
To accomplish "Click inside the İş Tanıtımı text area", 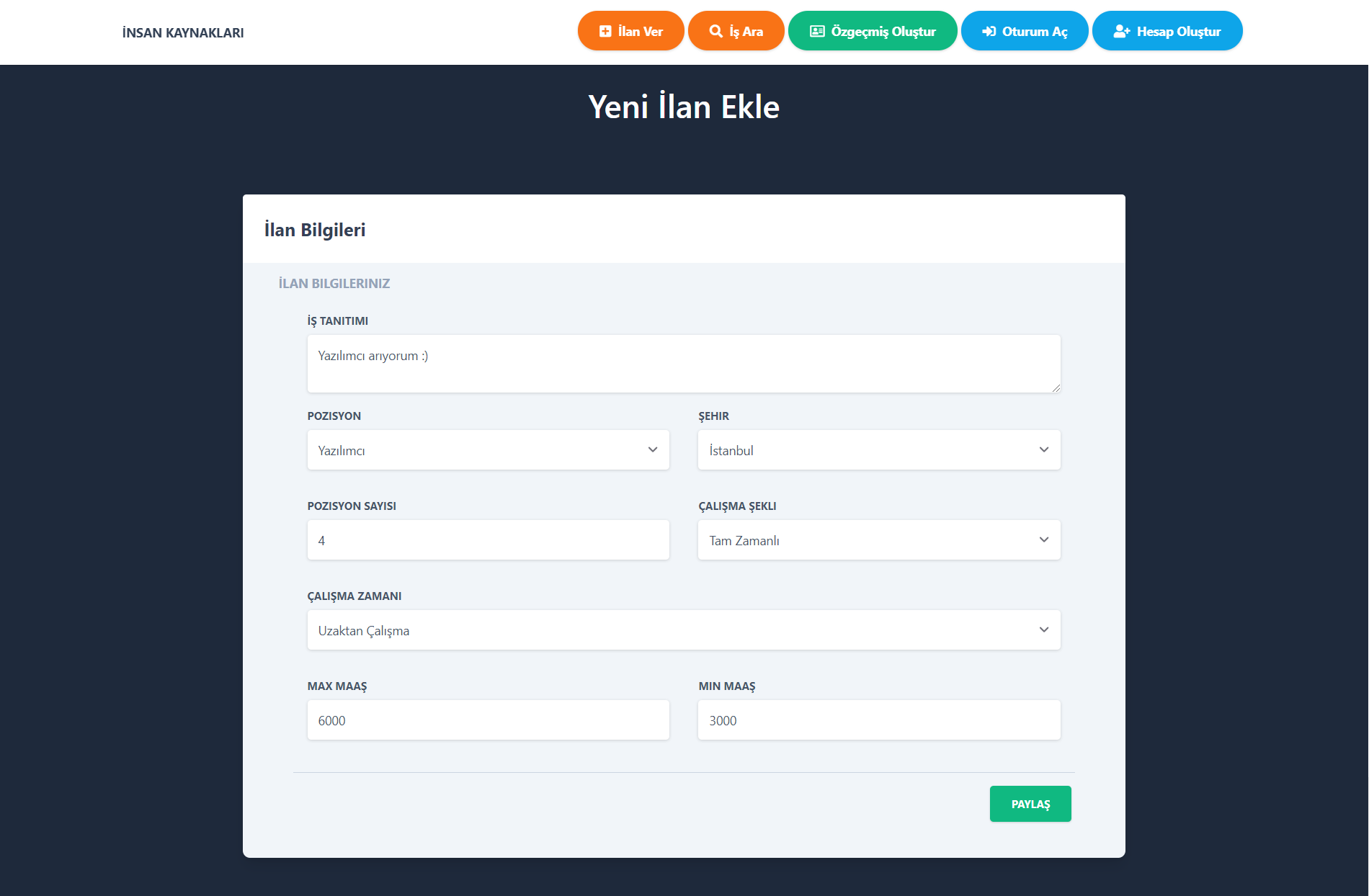I will pos(683,363).
